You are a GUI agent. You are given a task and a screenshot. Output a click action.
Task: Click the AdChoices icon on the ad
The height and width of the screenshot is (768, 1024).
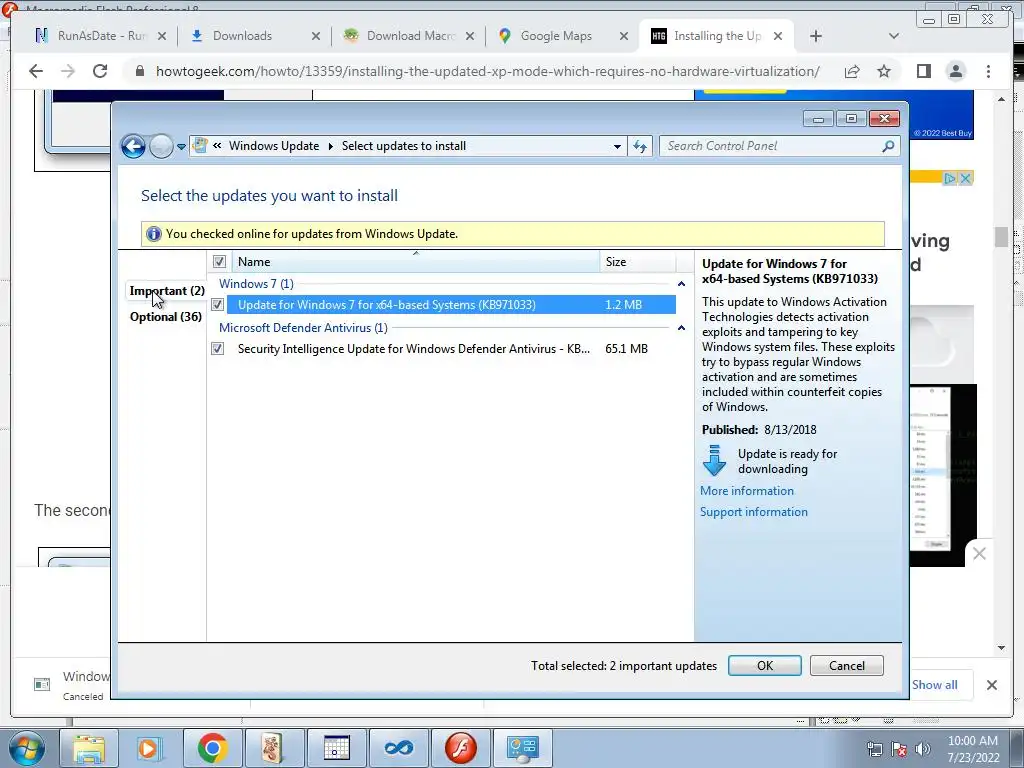tap(950, 178)
